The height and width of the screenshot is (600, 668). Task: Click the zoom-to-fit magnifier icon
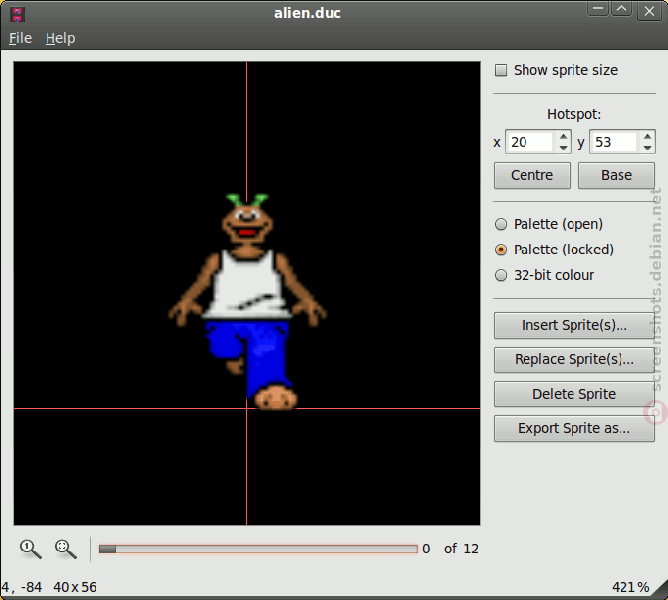tap(66, 549)
